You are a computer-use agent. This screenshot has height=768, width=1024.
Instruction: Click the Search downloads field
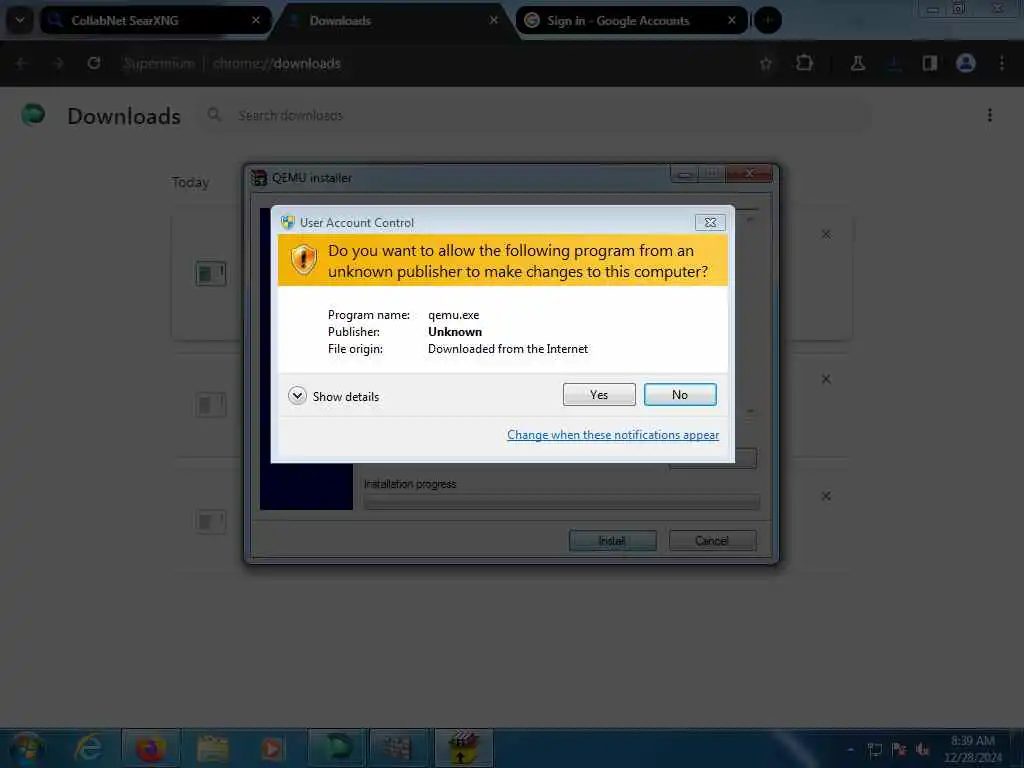pyautogui.click(x=532, y=116)
